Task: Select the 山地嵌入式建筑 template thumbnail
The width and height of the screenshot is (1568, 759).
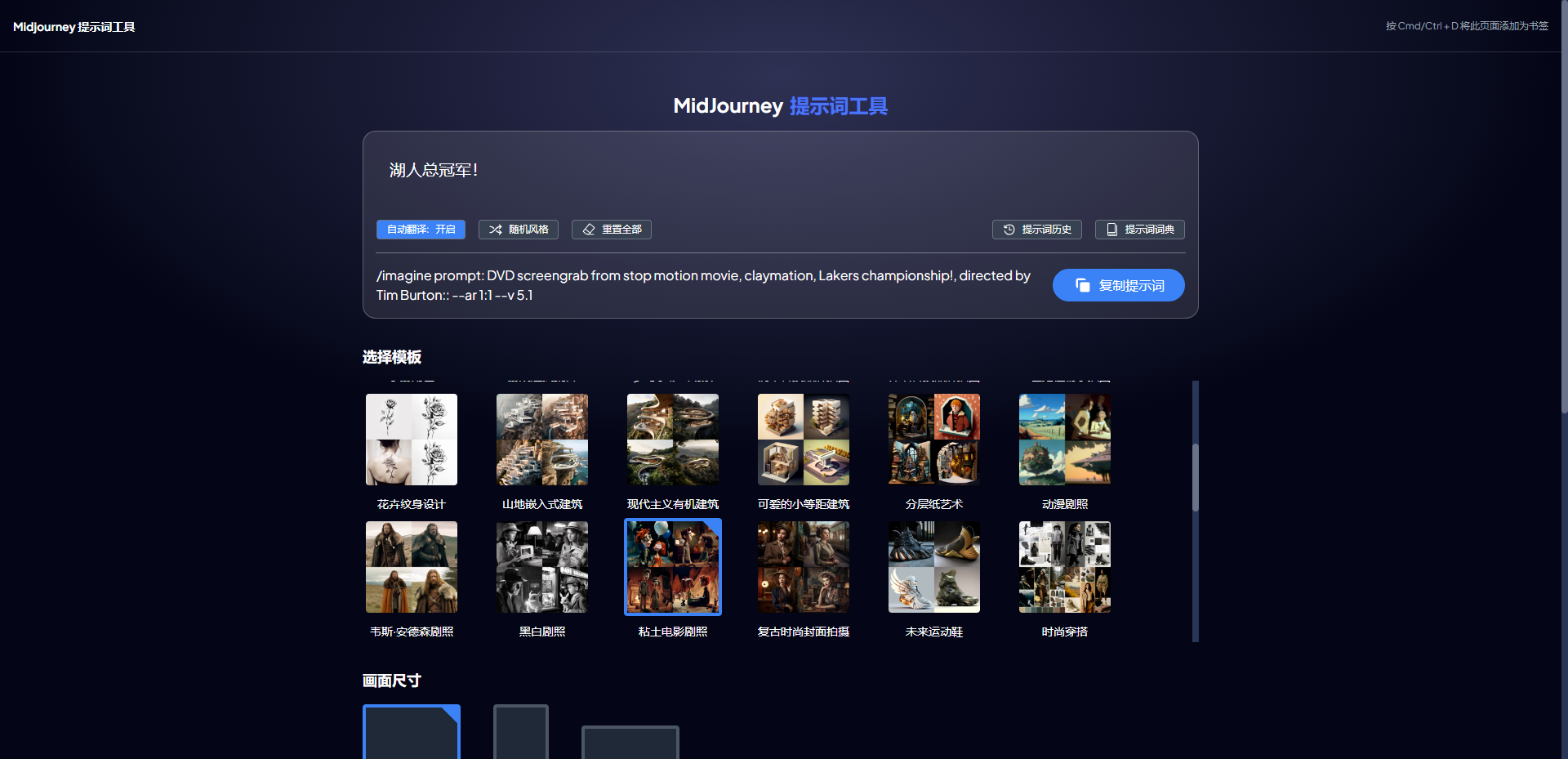Action: click(542, 440)
